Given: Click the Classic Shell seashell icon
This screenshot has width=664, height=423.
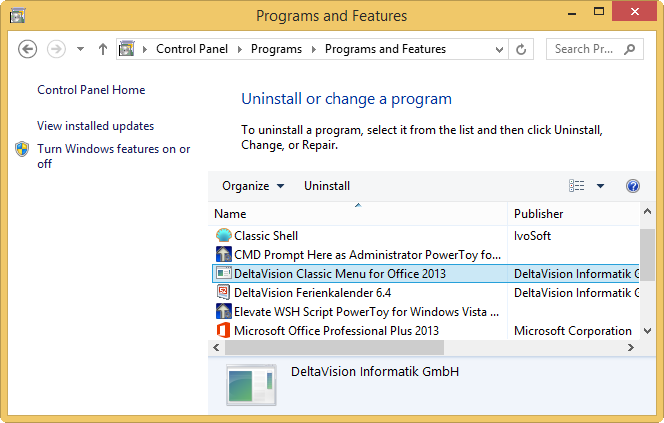Looking at the screenshot, I should [224, 235].
